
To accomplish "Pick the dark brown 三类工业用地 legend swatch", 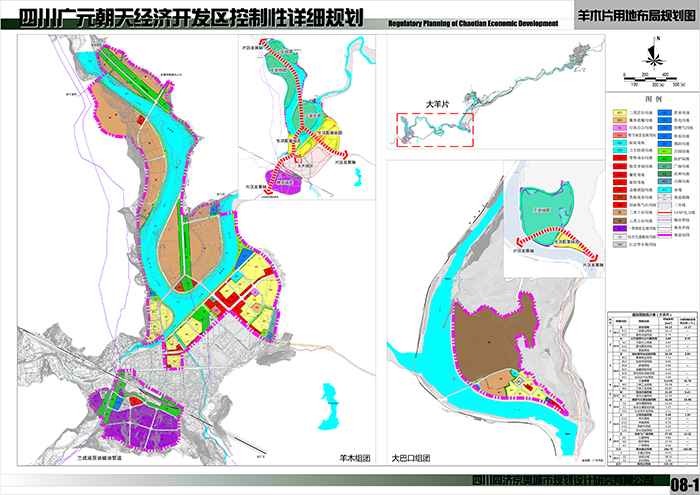I will click(620, 220).
